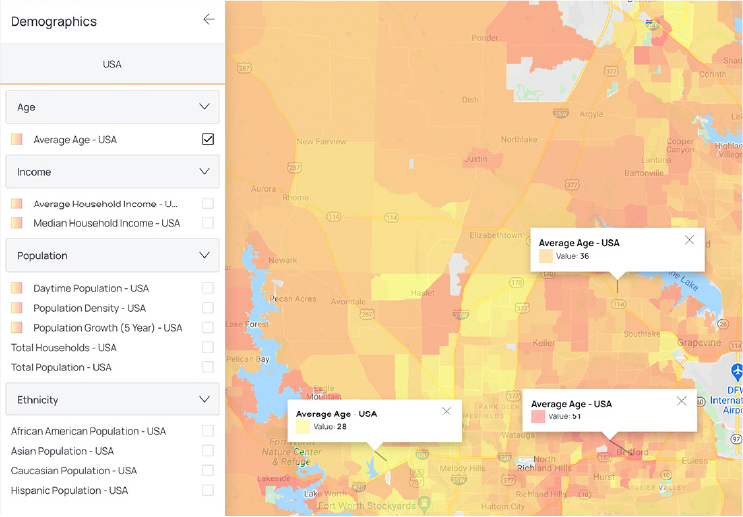Click Population Density - USA label
The image size is (743, 517).
90,308
